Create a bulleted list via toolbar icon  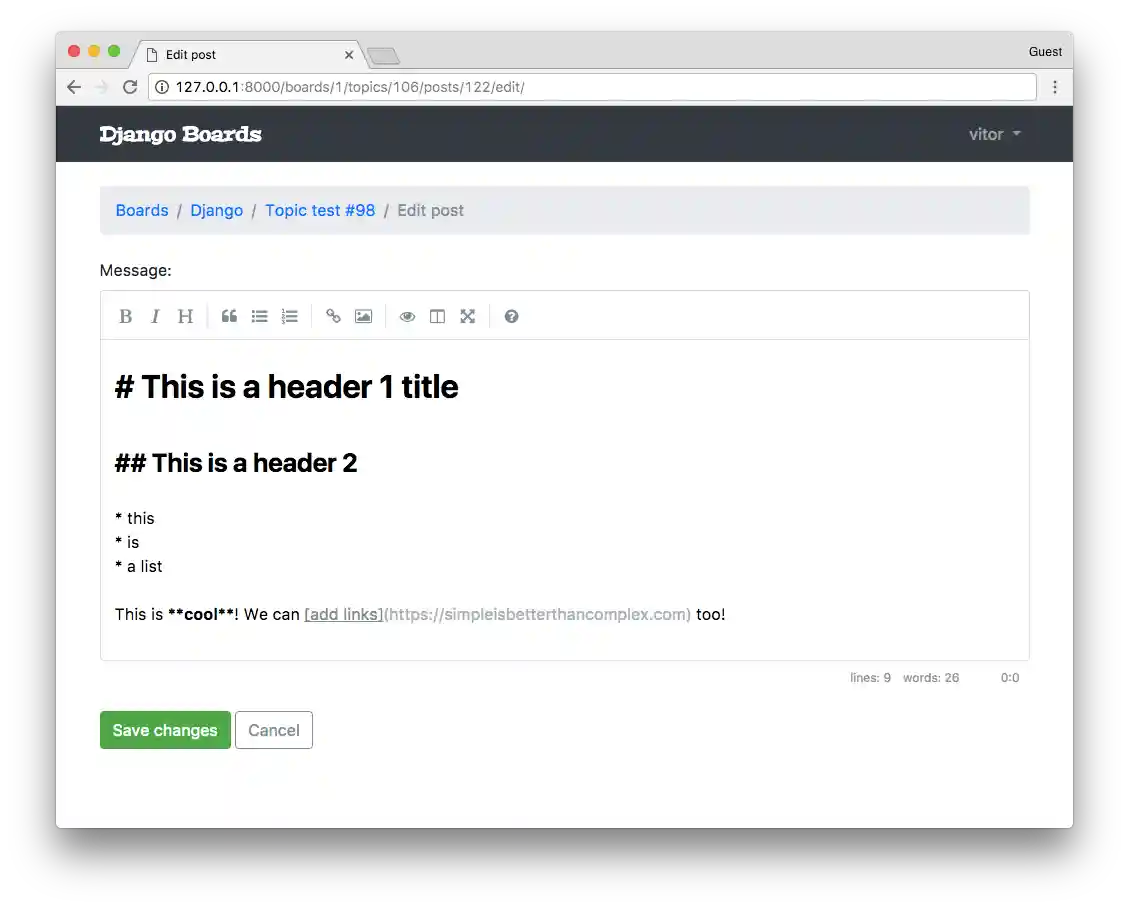(x=259, y=316)
